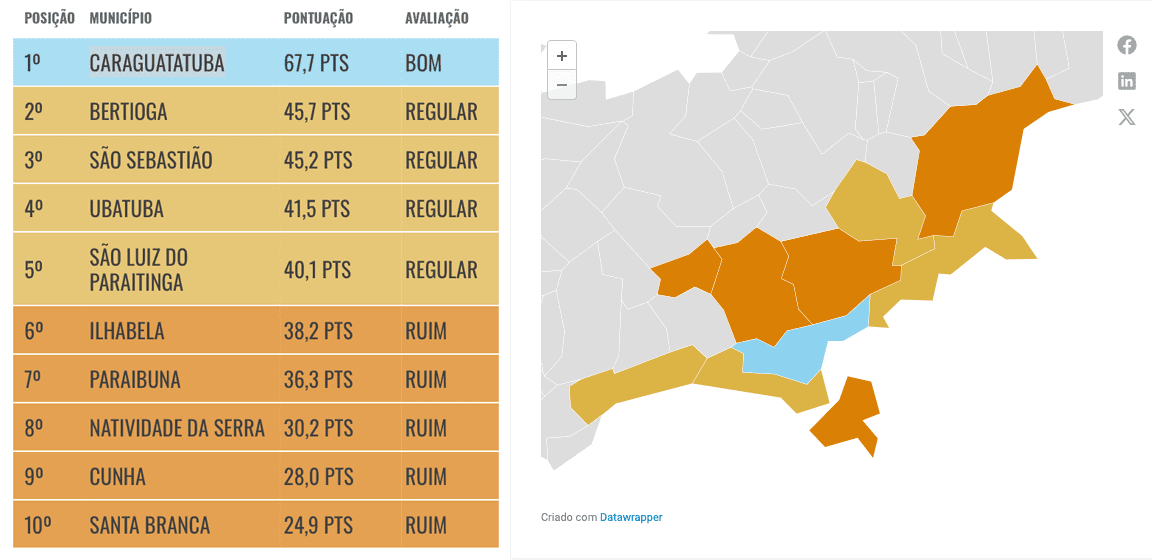The image size is (1152, 560).
Task: Select the PARAIBUNA municipality cell
Action: 135,380
